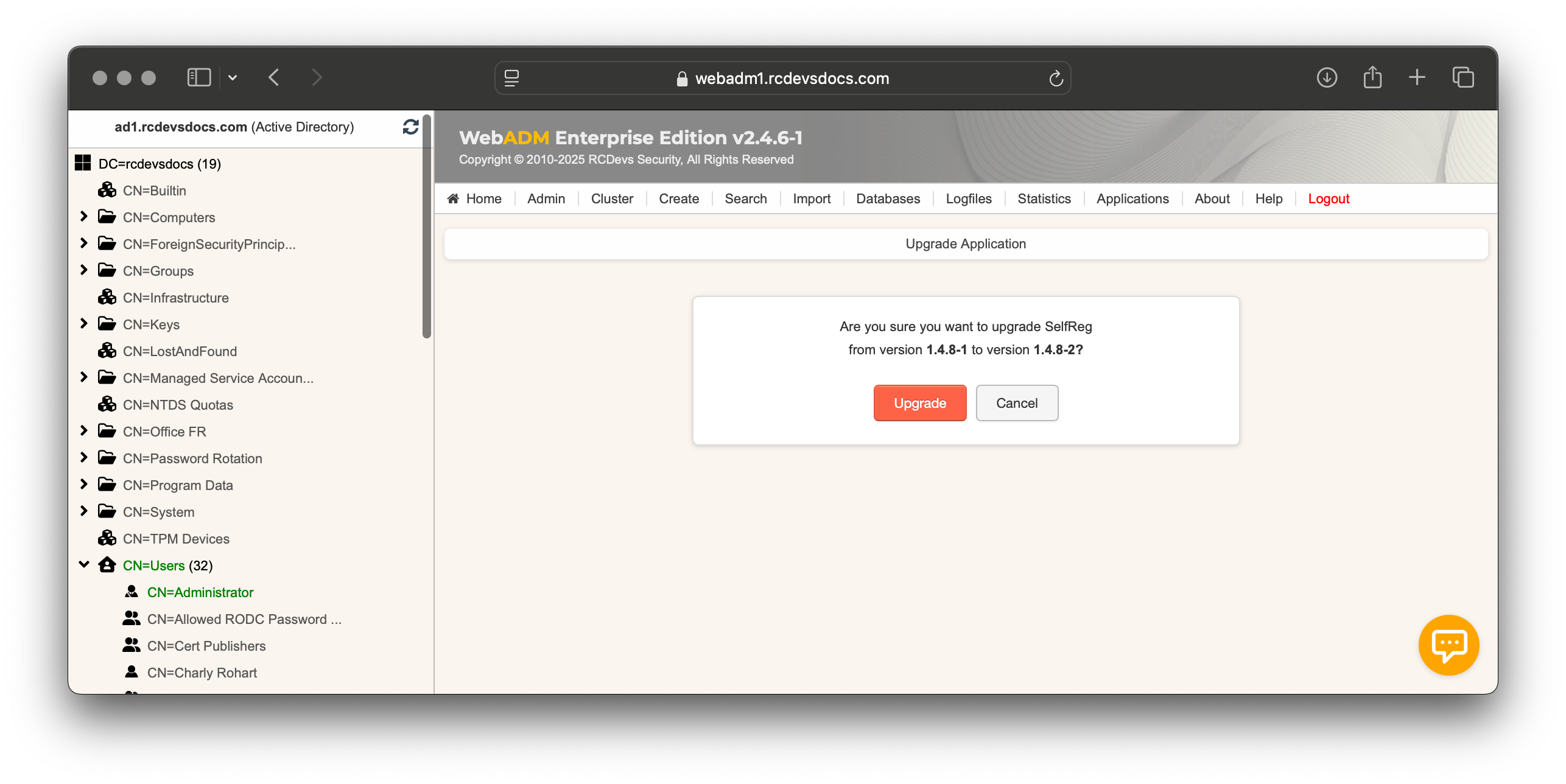The image size is (1566, 784).
Task: Open the Admin menu
Action: tap(546, 198)
